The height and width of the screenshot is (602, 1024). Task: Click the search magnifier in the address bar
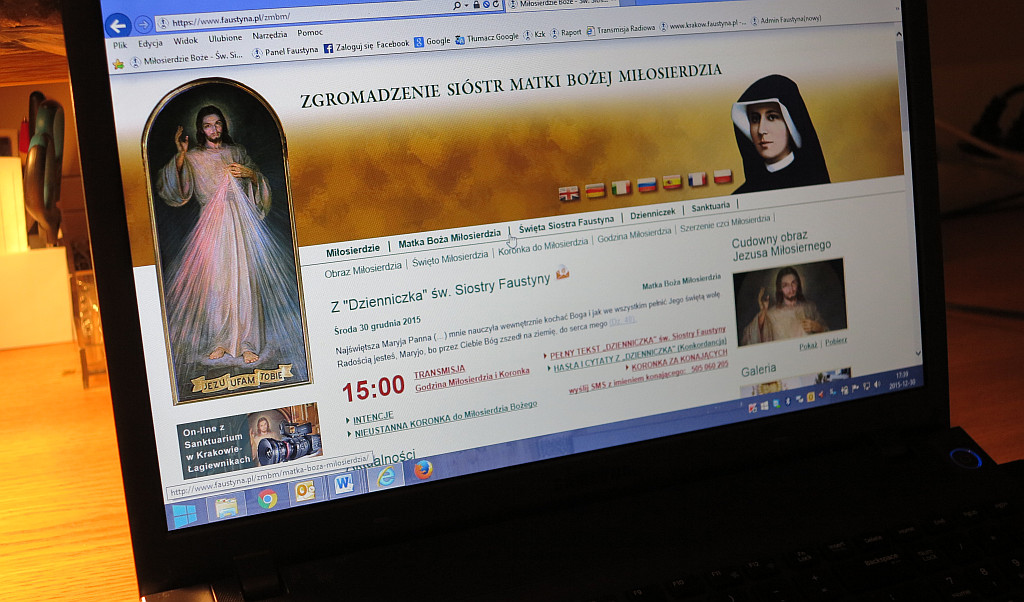click(x=456, y=5)
